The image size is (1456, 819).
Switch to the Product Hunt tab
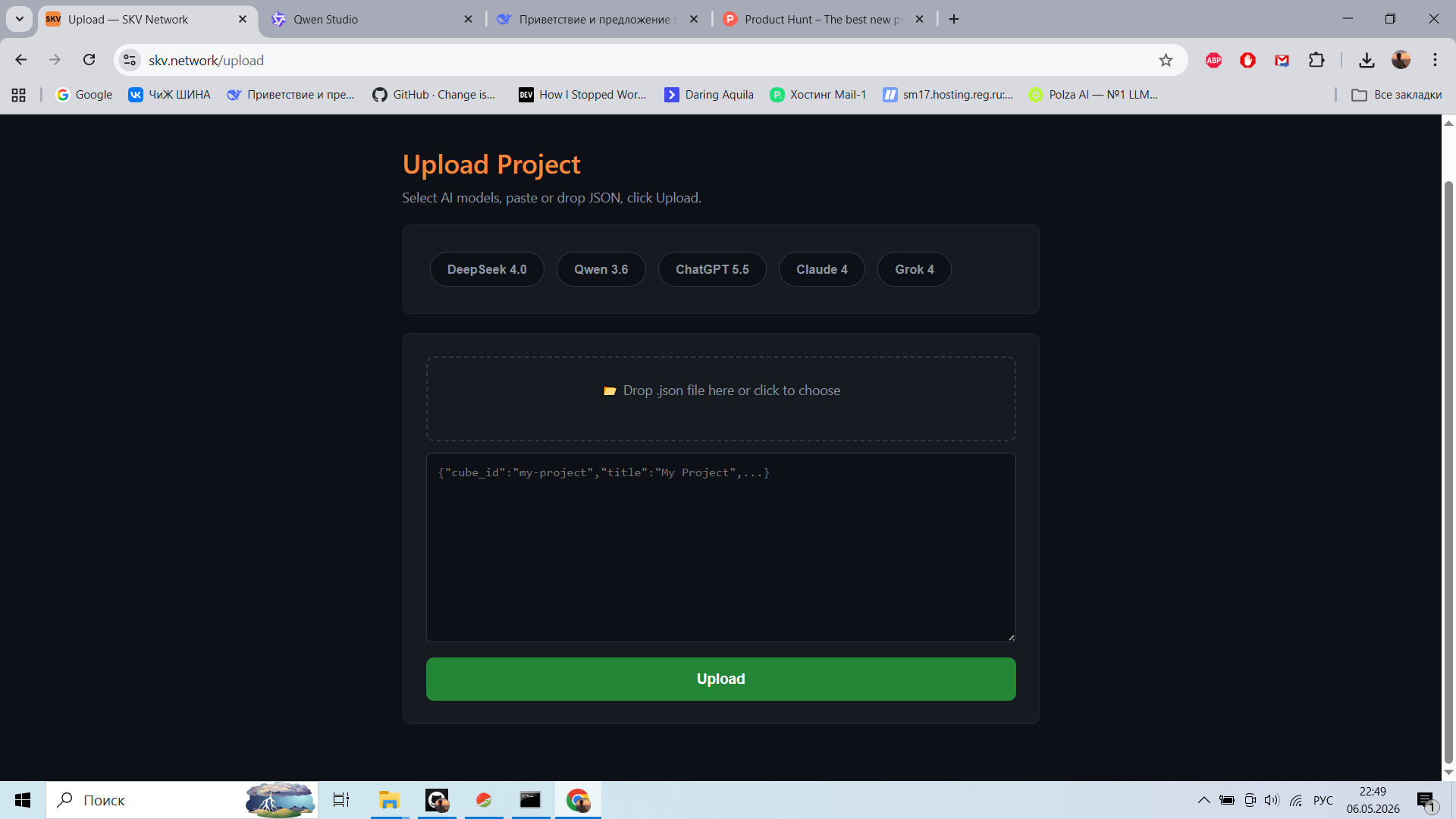click(x=819, y=20)
